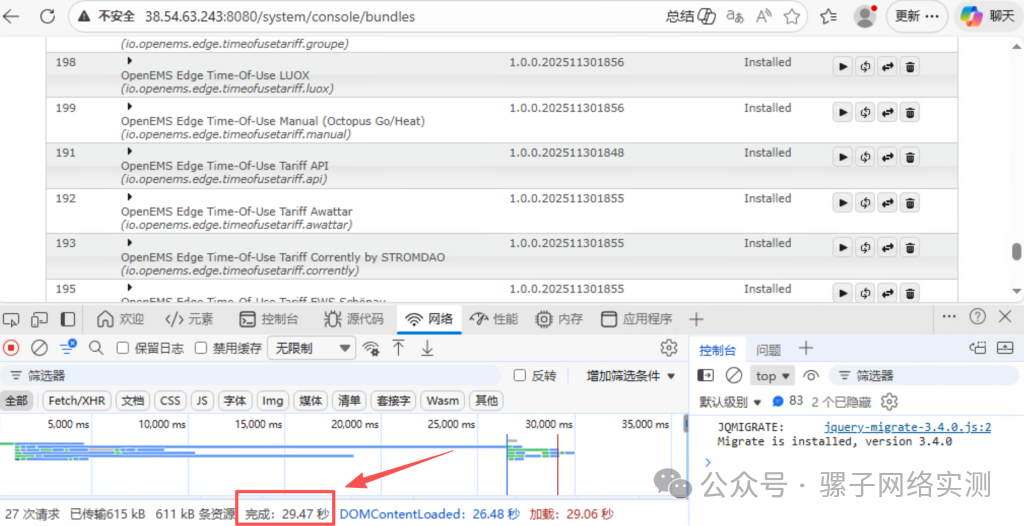Toggle console sidebar visibility
Image resolution: width=1024 pixels, height=526 pixels.
click(x=705, y=375)
